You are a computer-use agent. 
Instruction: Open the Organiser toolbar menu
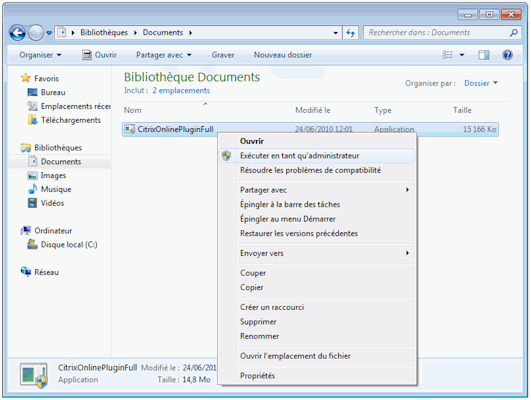coord(40,55)
